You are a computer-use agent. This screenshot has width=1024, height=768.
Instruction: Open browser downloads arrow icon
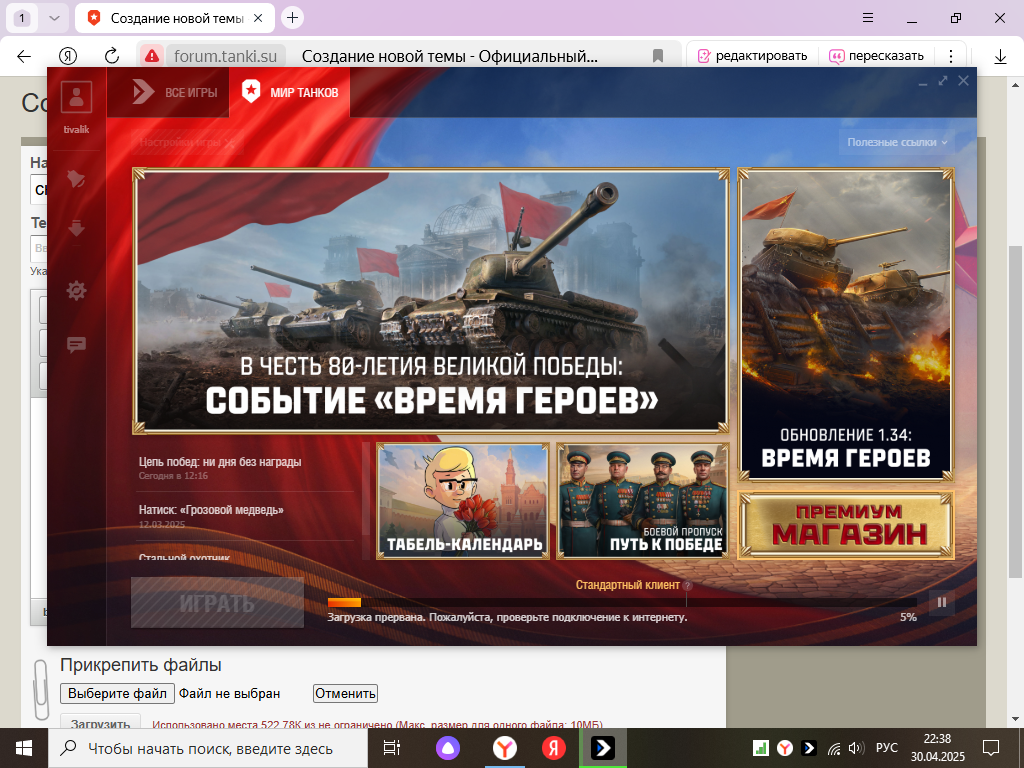[x=1000, y=57]
